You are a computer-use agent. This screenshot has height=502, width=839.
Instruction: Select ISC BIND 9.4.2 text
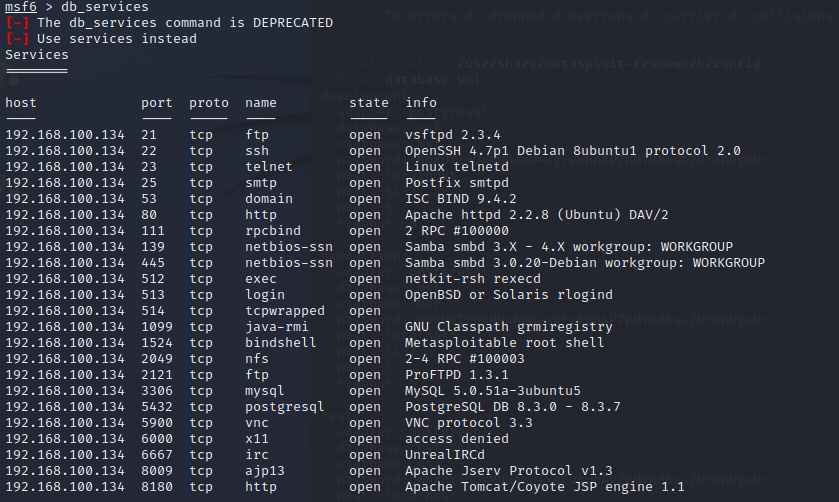[x=461, y=199]
